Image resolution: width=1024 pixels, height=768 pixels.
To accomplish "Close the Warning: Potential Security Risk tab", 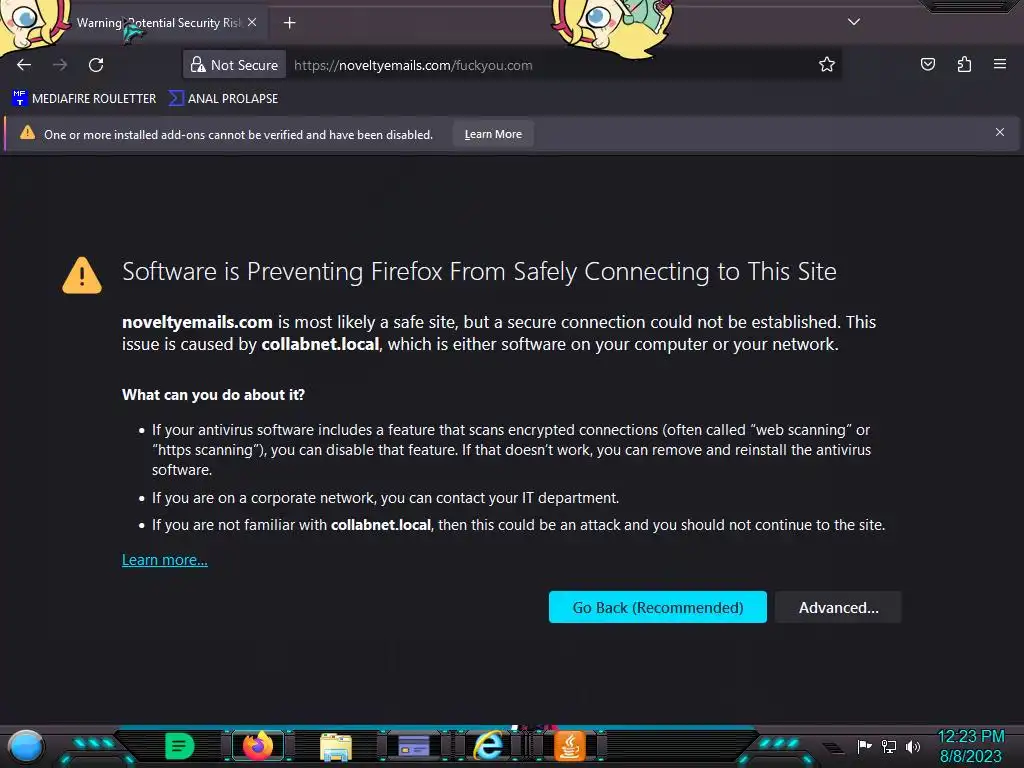I will point(252,22).
